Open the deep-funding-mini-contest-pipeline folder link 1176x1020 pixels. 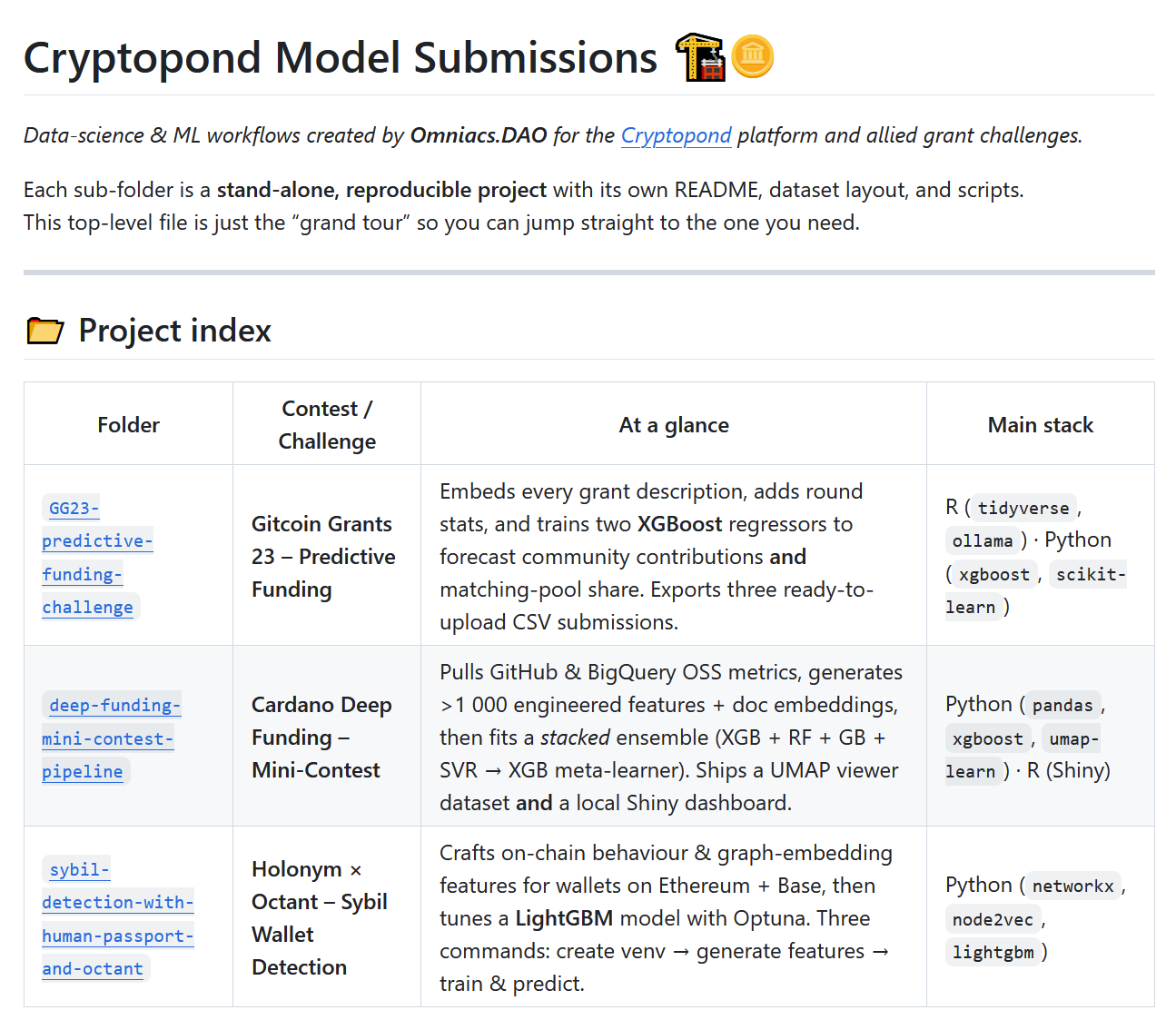pyautogui.click(x=110, y=738)
